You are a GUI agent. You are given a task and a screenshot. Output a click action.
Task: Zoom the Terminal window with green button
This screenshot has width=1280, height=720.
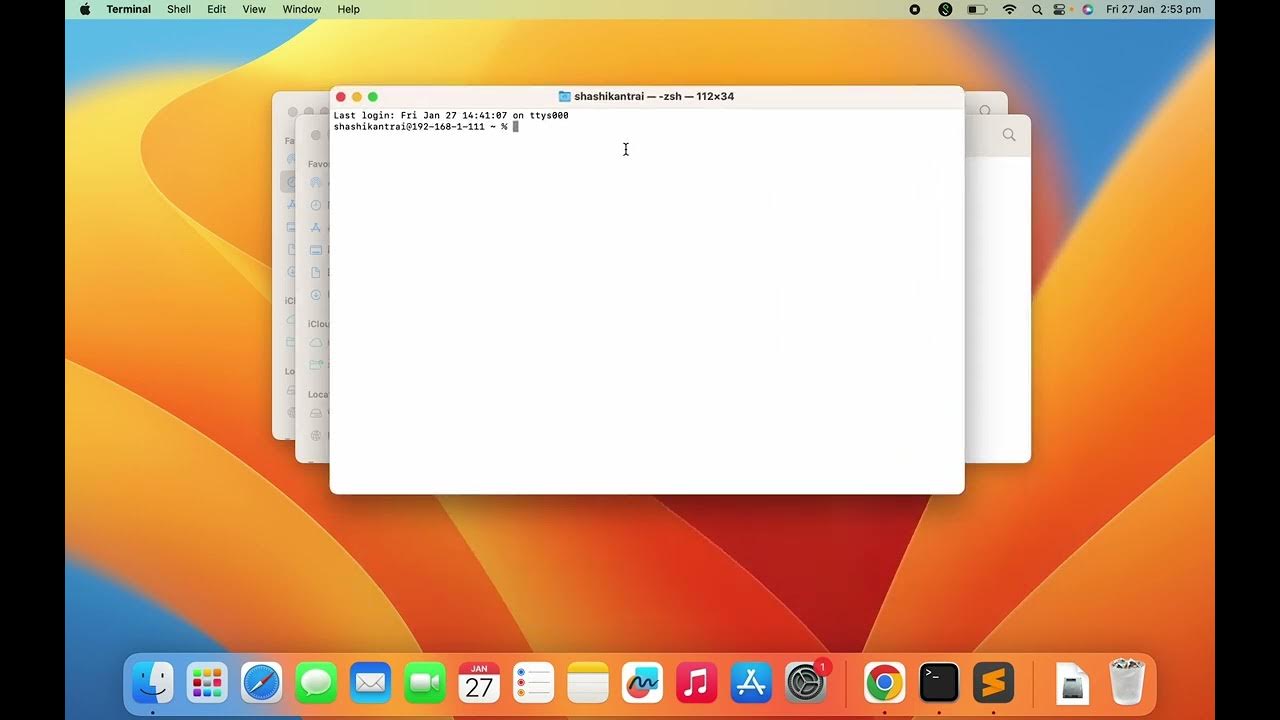click(372, 97)
